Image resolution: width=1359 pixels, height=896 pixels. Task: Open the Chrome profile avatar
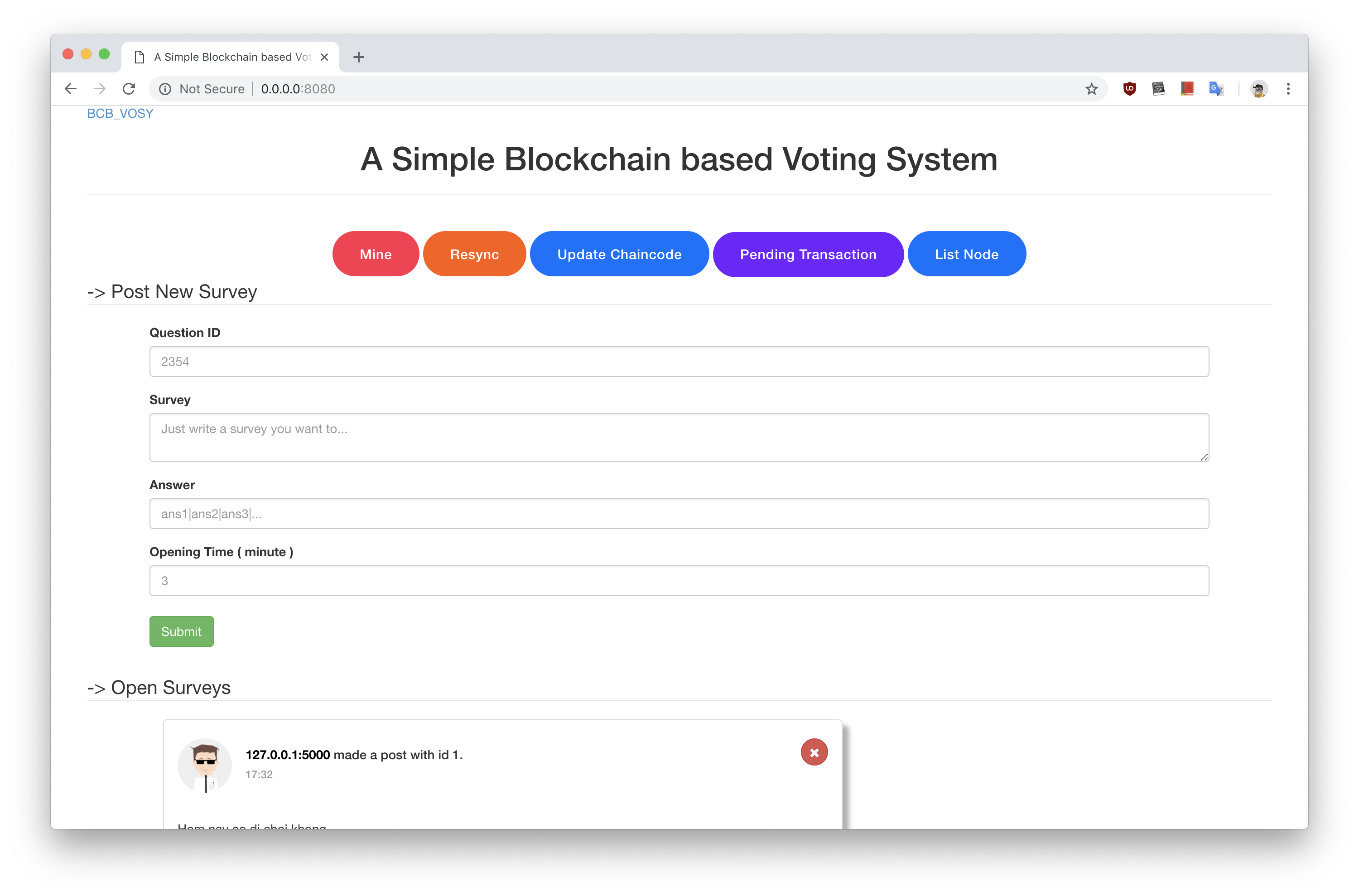coord(1259,89)
